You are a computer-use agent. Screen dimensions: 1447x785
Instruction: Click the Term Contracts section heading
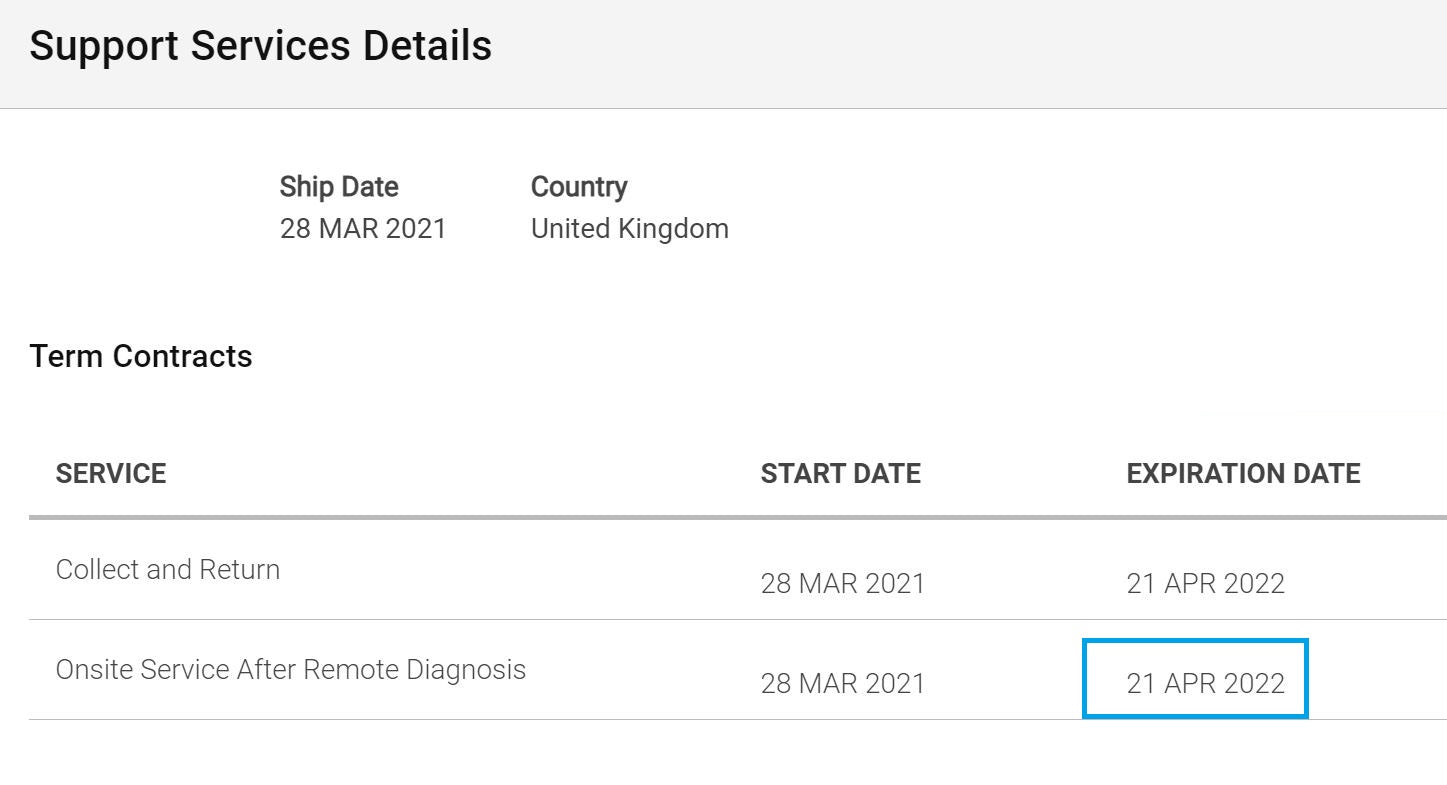click(x=141, y=357)
